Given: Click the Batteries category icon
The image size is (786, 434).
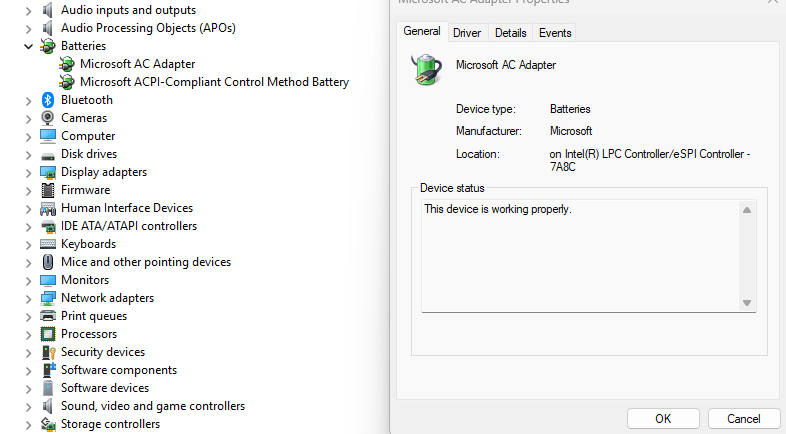Looking at the screenshot, I should 48,46.
